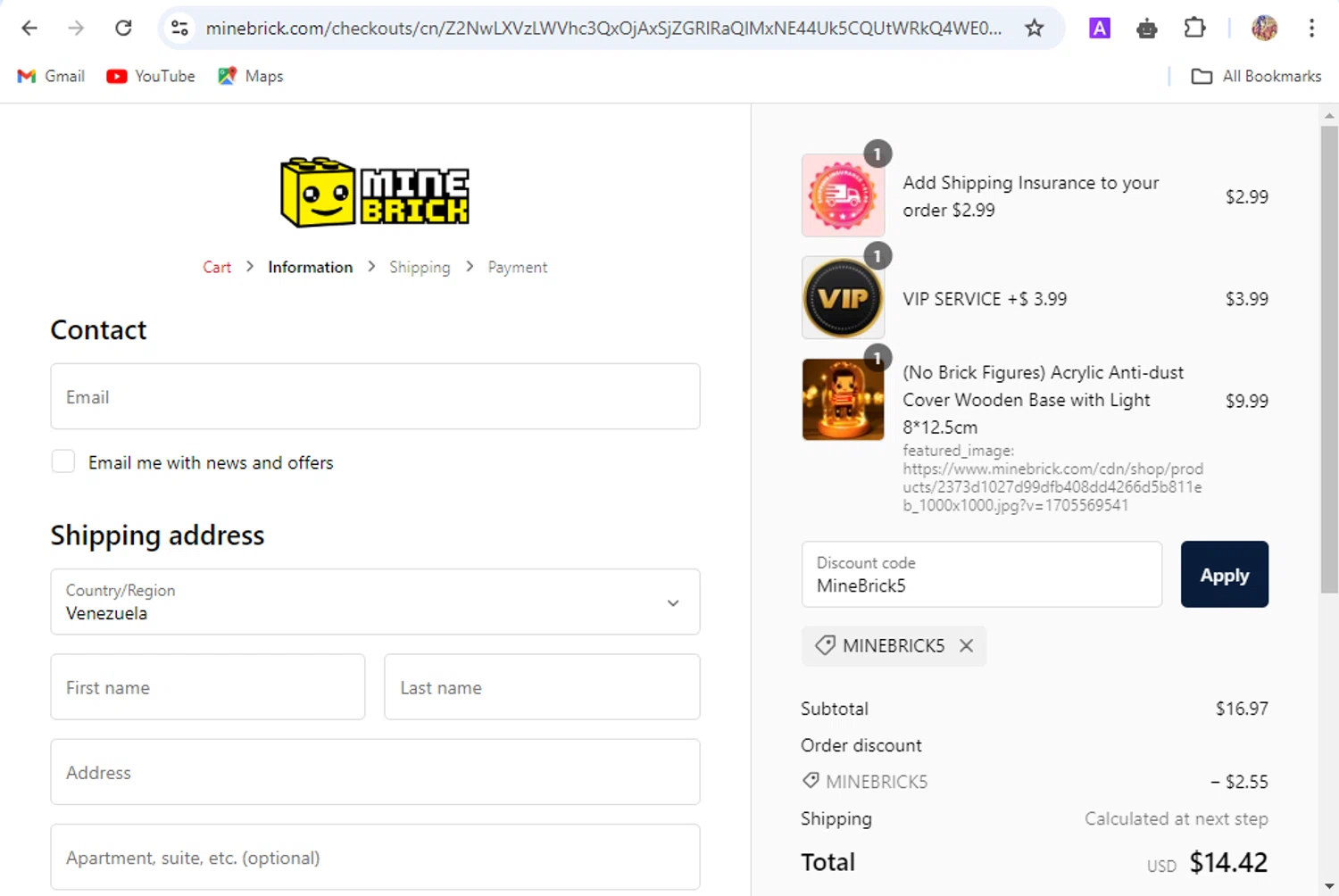Screen dimensions: 1339x896
Task: Click the discount amount − $2.55
Action: click(x=1239, y=782)
